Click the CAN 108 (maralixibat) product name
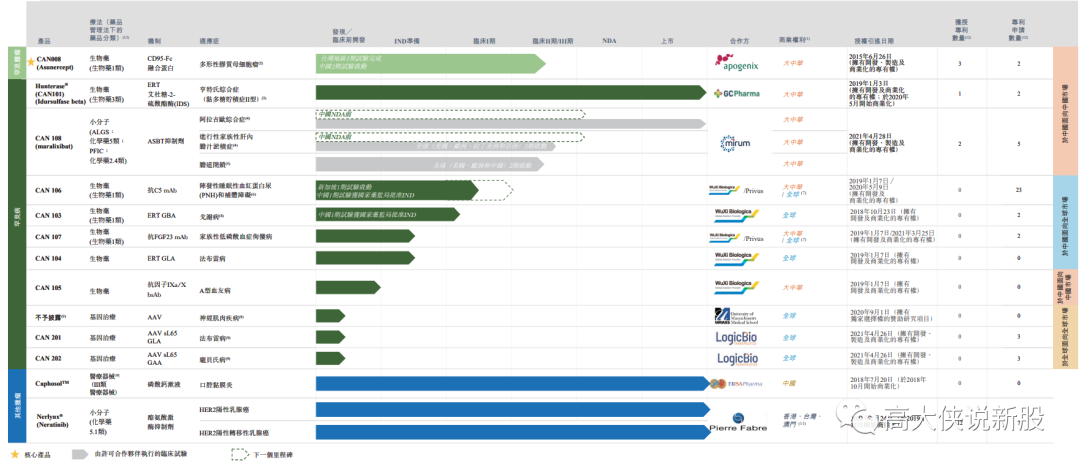Viewport: 1080px width, 466px height. [55, 142]
